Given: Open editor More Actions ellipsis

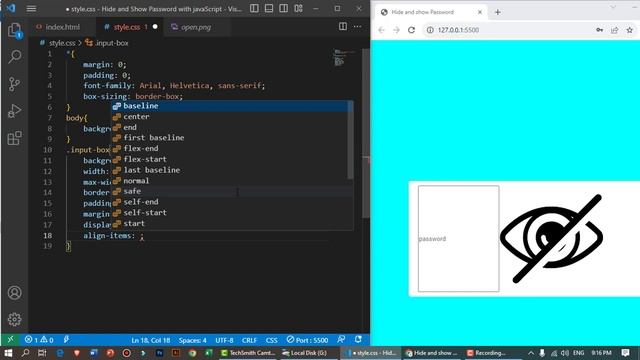Looking at the screenshot, I should 358,27.
